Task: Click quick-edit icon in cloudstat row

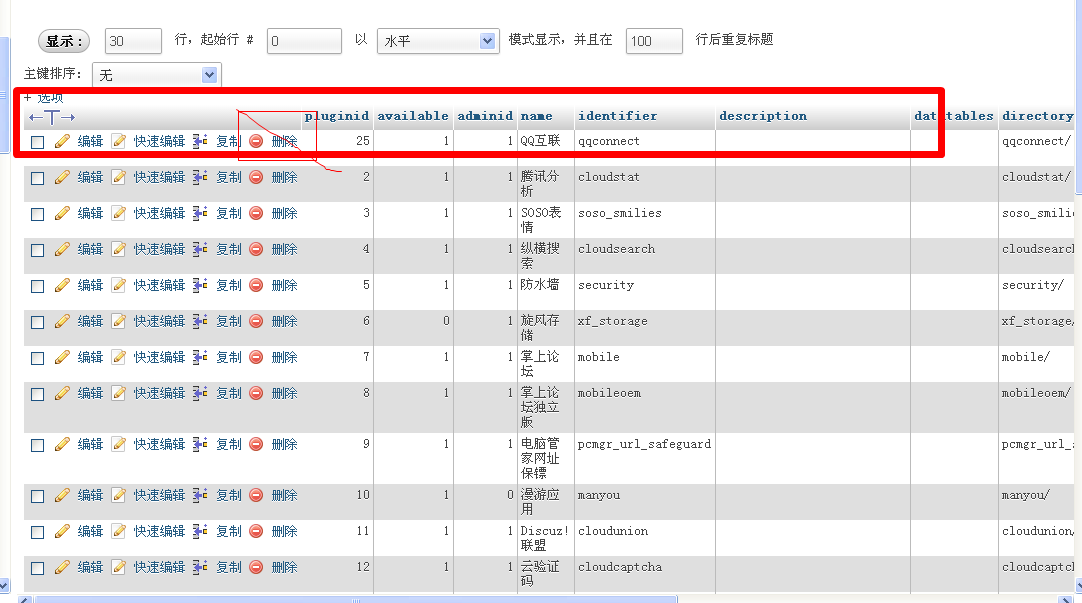Action: (x=118, y=177)
